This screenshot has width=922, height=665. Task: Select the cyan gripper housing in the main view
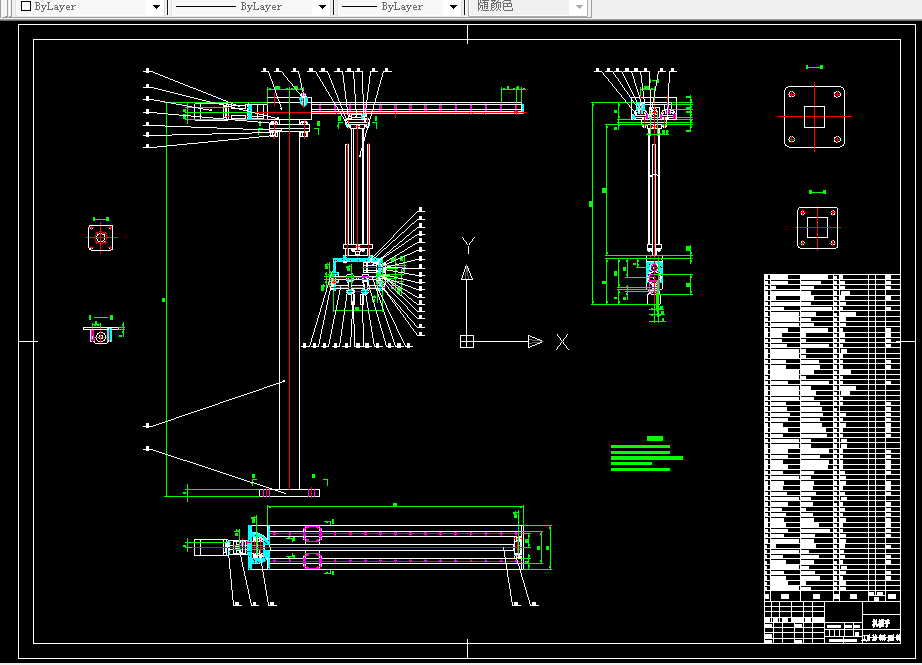tap(358, 273)
